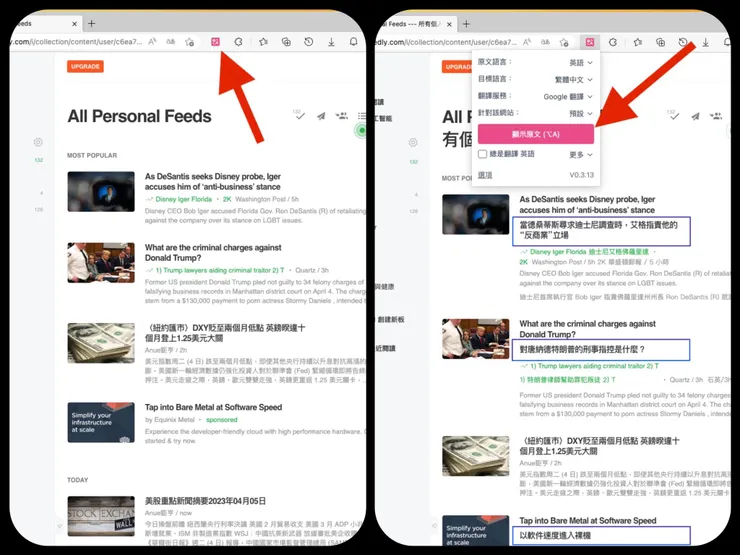740x555 pixels.
Task: Click the Trump courtroom thumbnail in the right window
Action: coord(476,339)
